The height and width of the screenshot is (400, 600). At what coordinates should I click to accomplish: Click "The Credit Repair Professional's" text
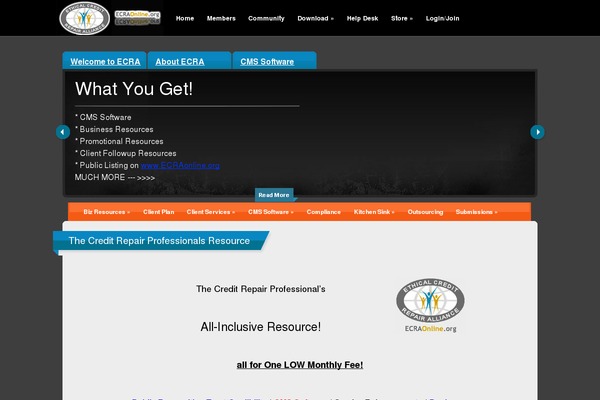point(261,289)
